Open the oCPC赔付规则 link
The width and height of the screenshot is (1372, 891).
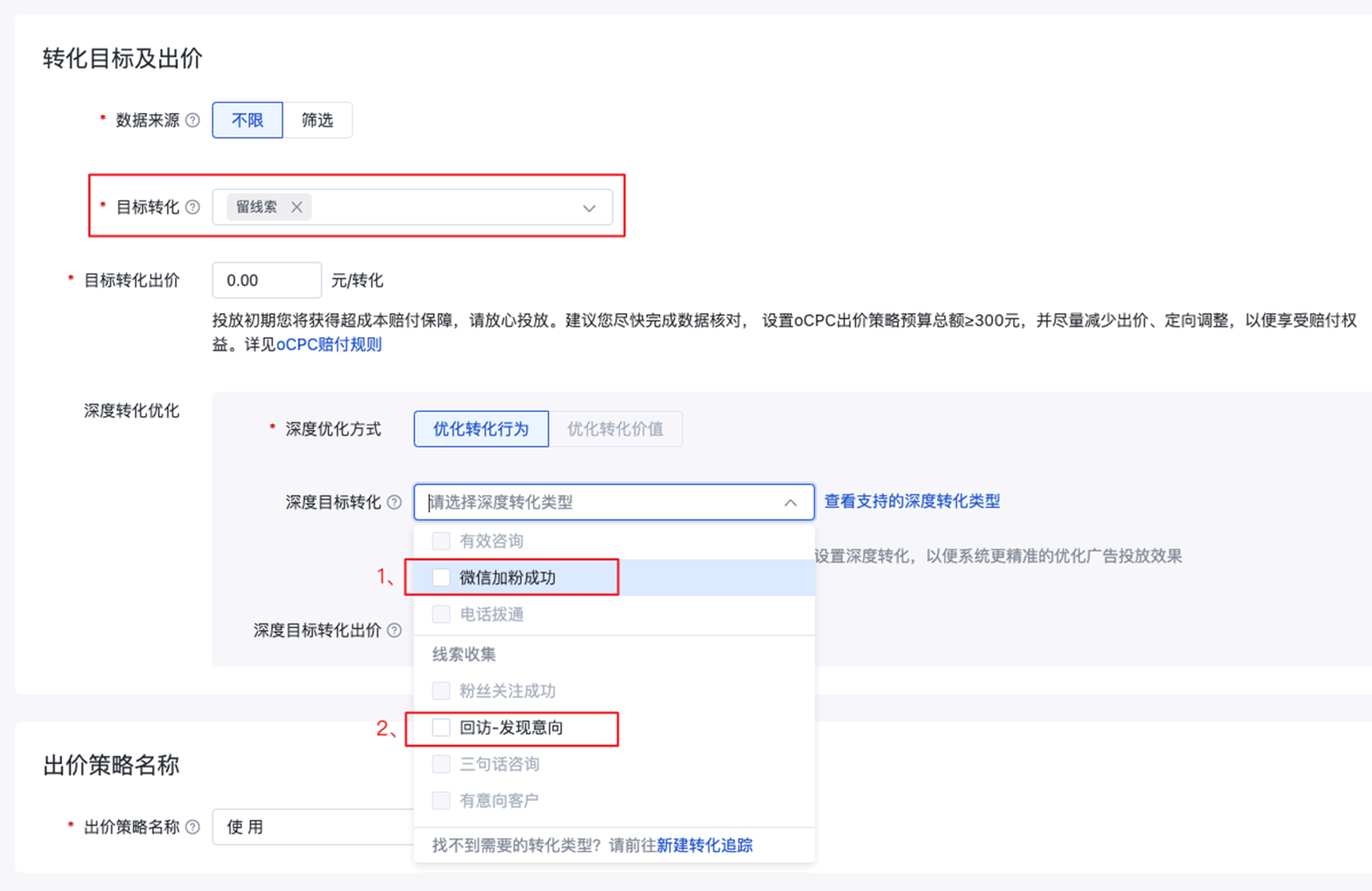329,344
